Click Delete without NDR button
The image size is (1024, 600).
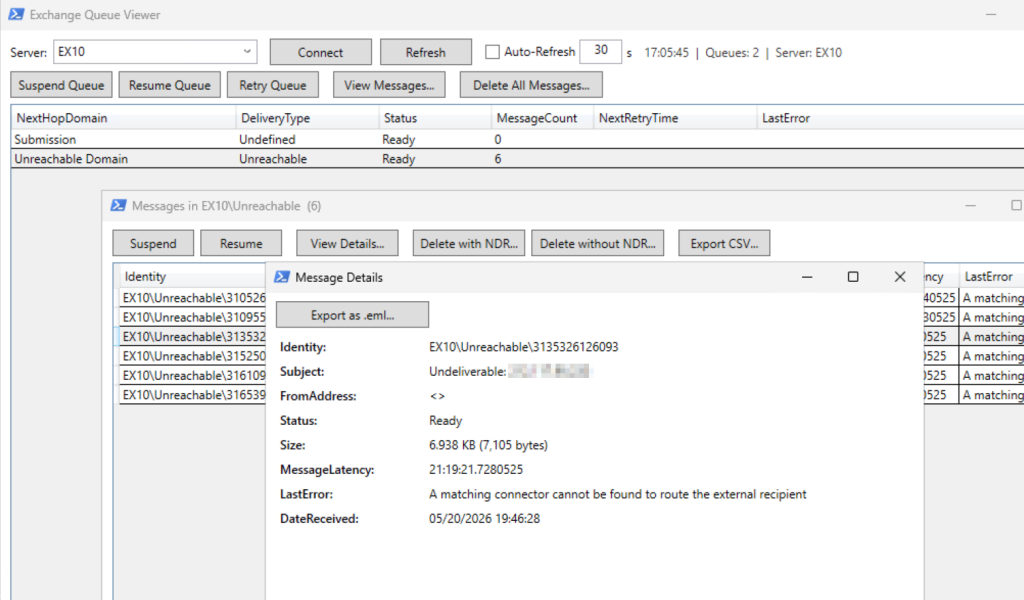coord(598,244)
